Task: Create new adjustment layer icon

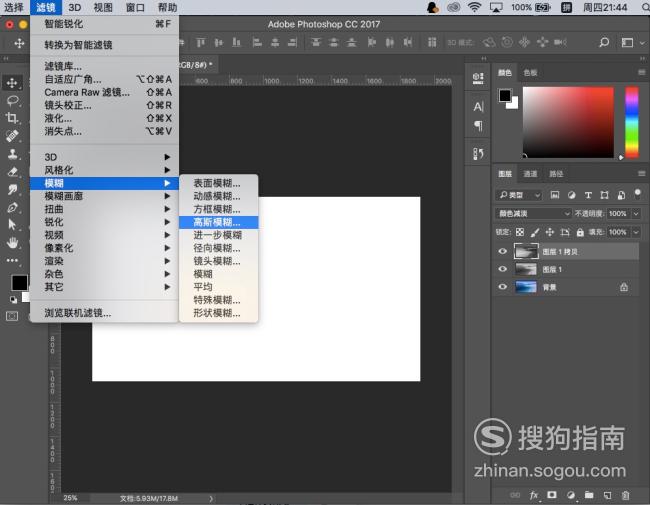Action: click(x=571, y=495)
